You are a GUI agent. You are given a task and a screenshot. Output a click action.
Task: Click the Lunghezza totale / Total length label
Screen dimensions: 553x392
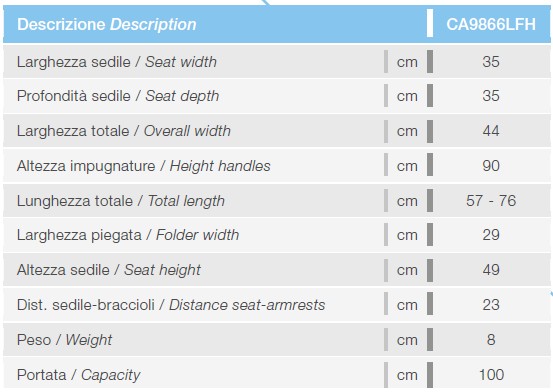click(x=121, y=201)
